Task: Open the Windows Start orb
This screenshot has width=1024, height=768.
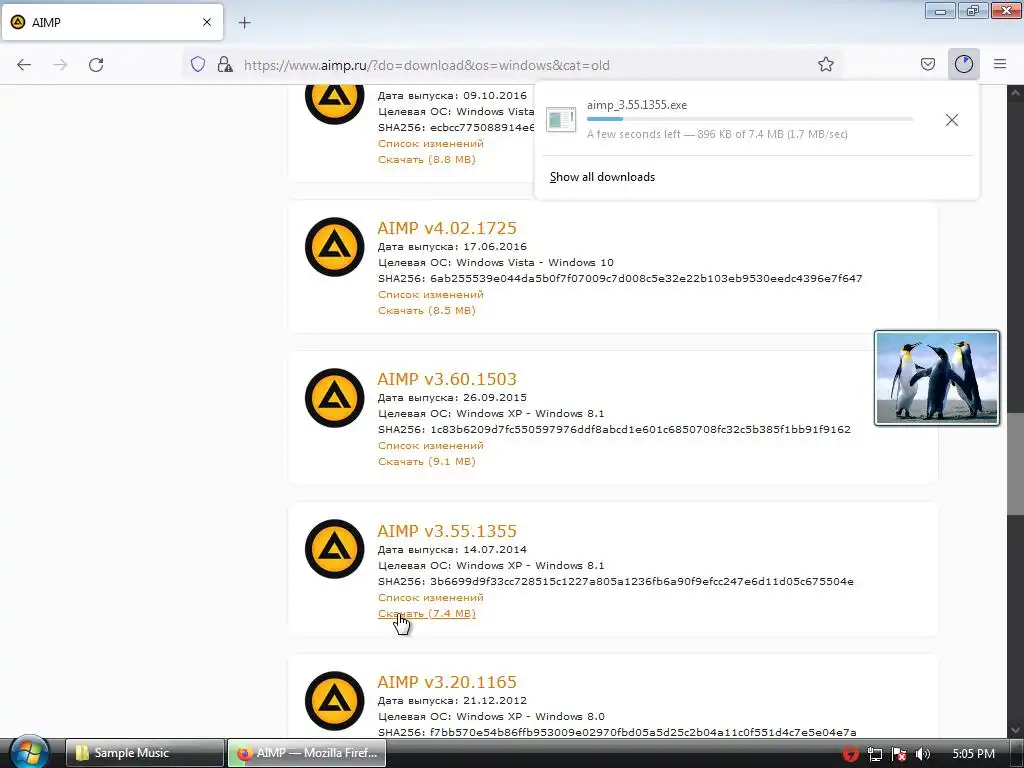Action: (29, 752)
